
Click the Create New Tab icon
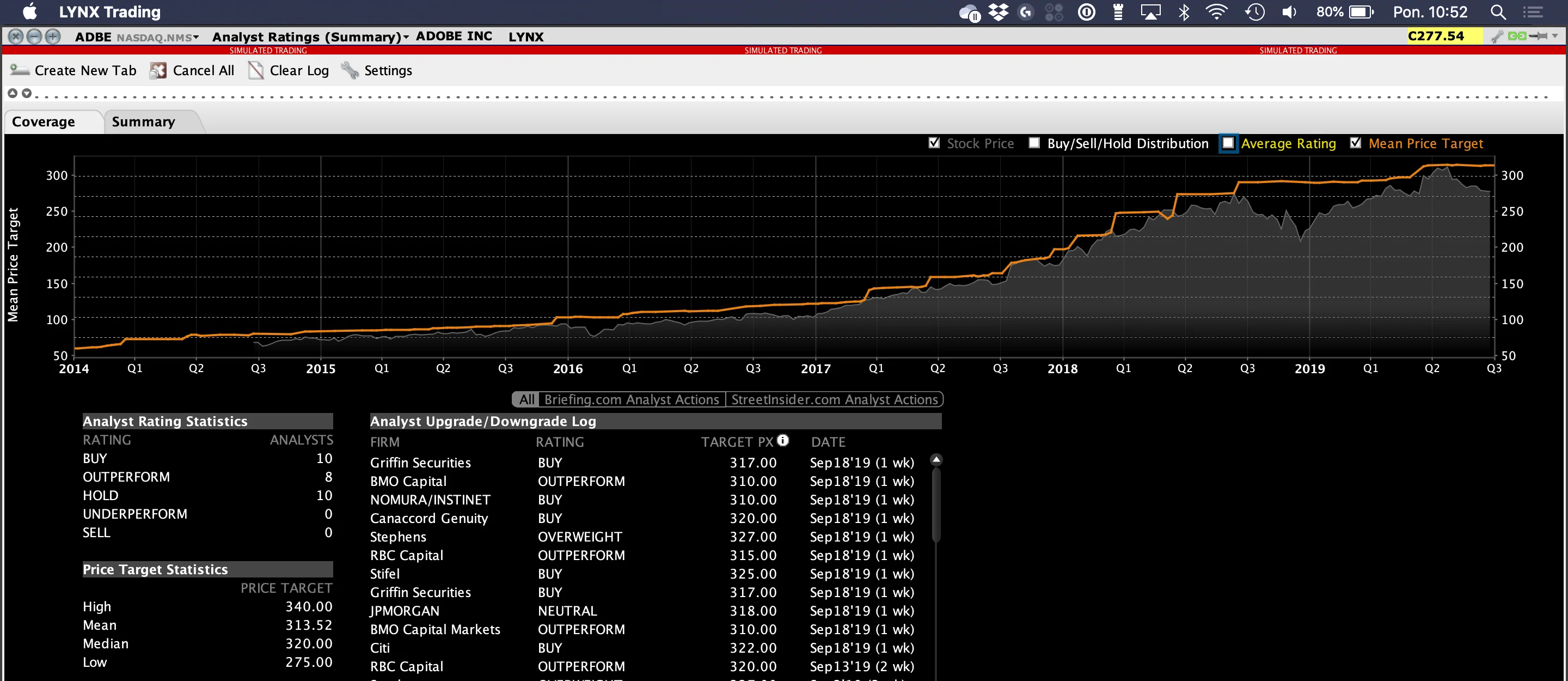pos(20,71)
